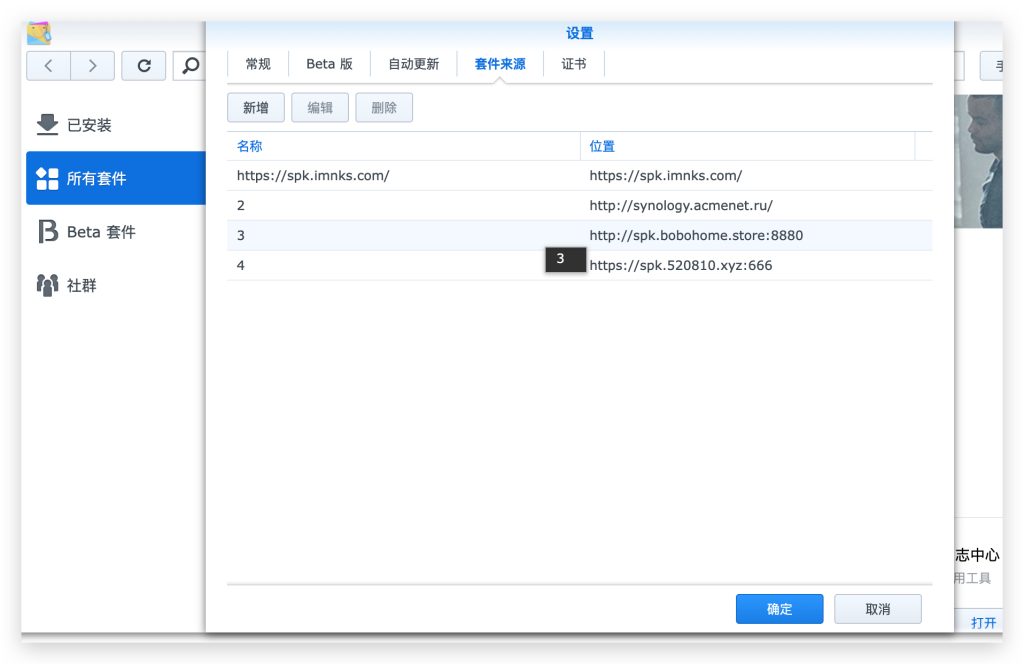This screenshot has width=1024, height=664.
Task: Click the 打开 link in the background window
Action: pos(983,622)
